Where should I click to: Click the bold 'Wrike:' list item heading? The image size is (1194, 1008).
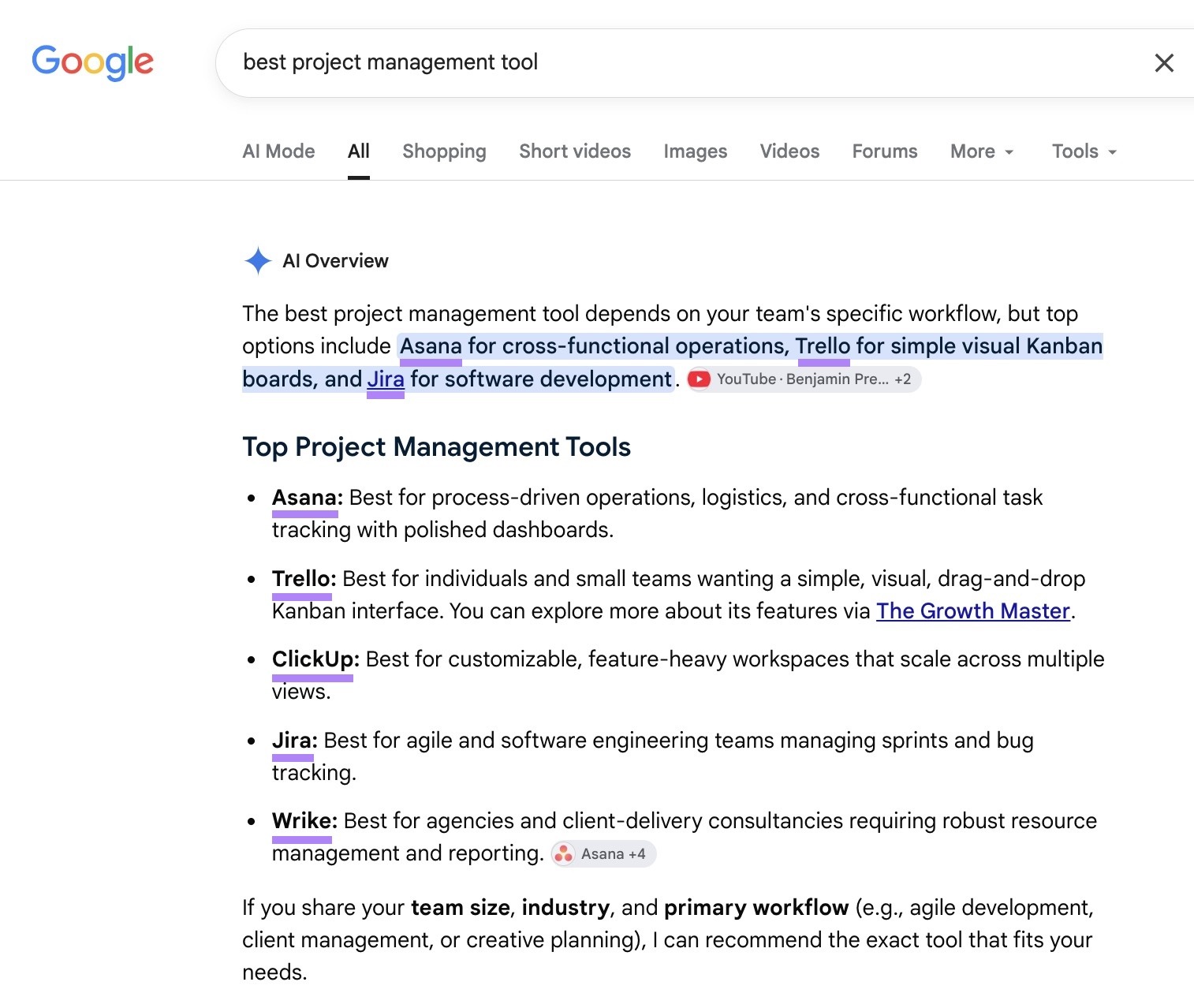[x=304, y=821]
